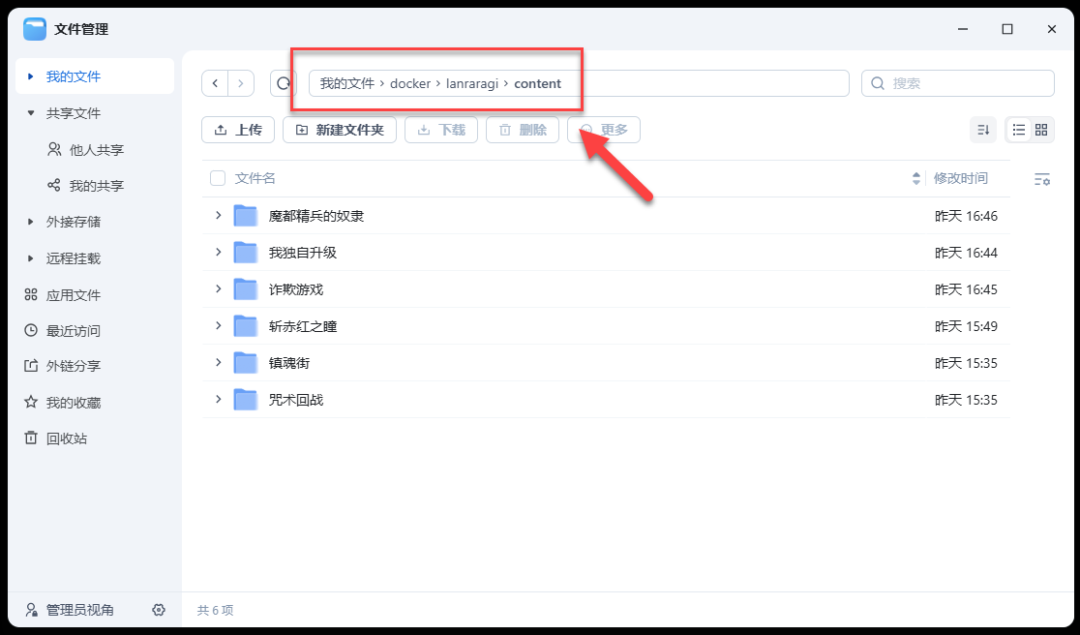Select the folder name 诈欺游戏
Image resolution: width=1080 pixels, height=635 pixels.
[x=295, y=289]
